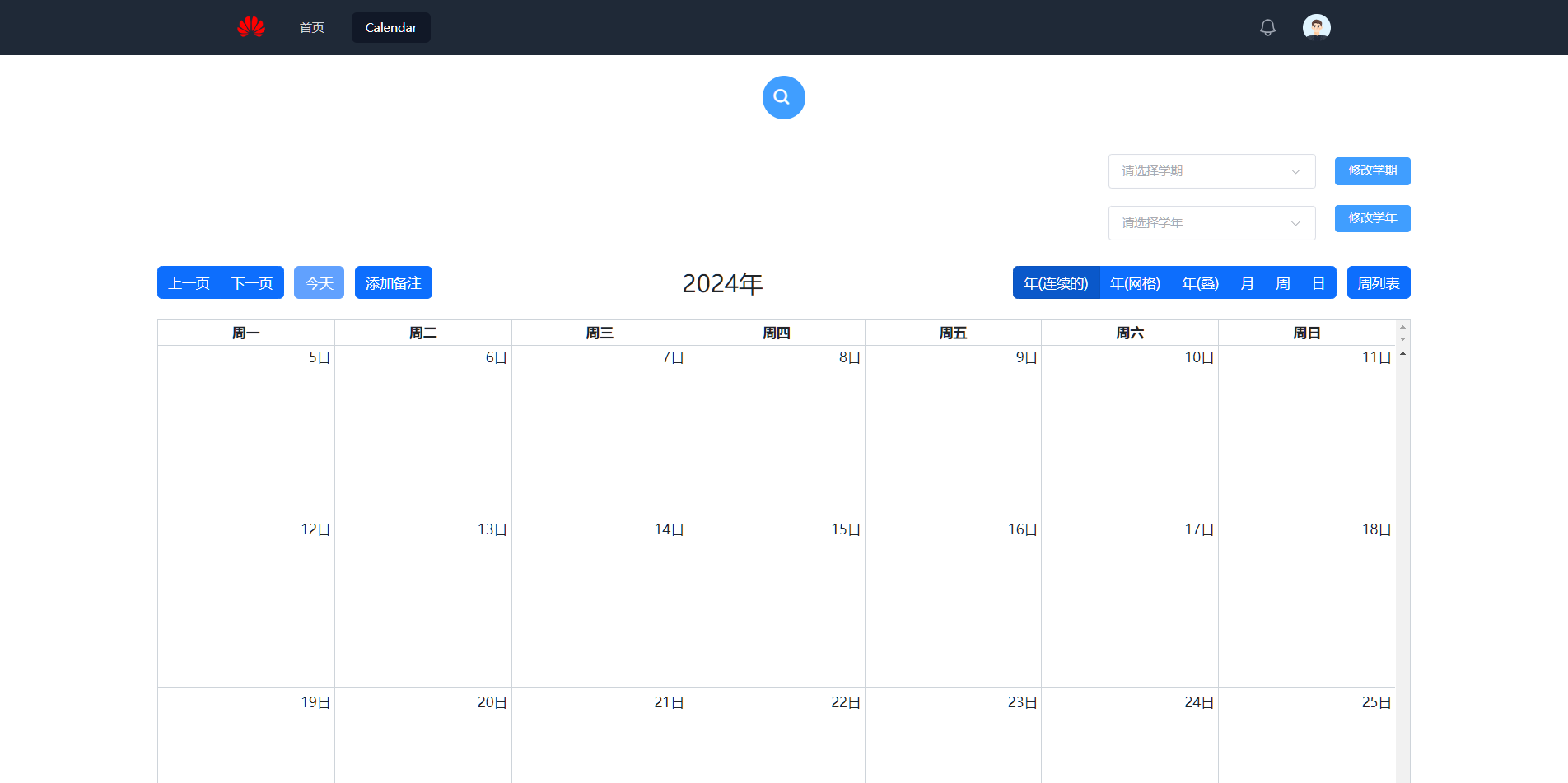This screenshot has width=1568, height=783.
Task: Open the 周列表 list view
Action: [1379, 283]
